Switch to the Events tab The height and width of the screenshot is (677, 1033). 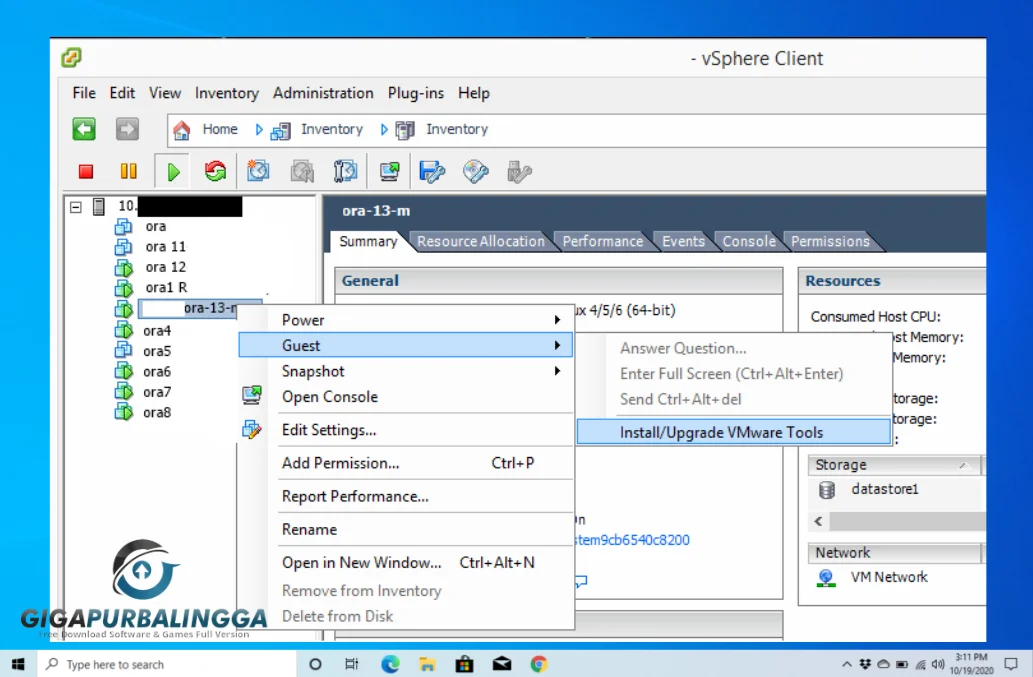(x=683, y=242)
